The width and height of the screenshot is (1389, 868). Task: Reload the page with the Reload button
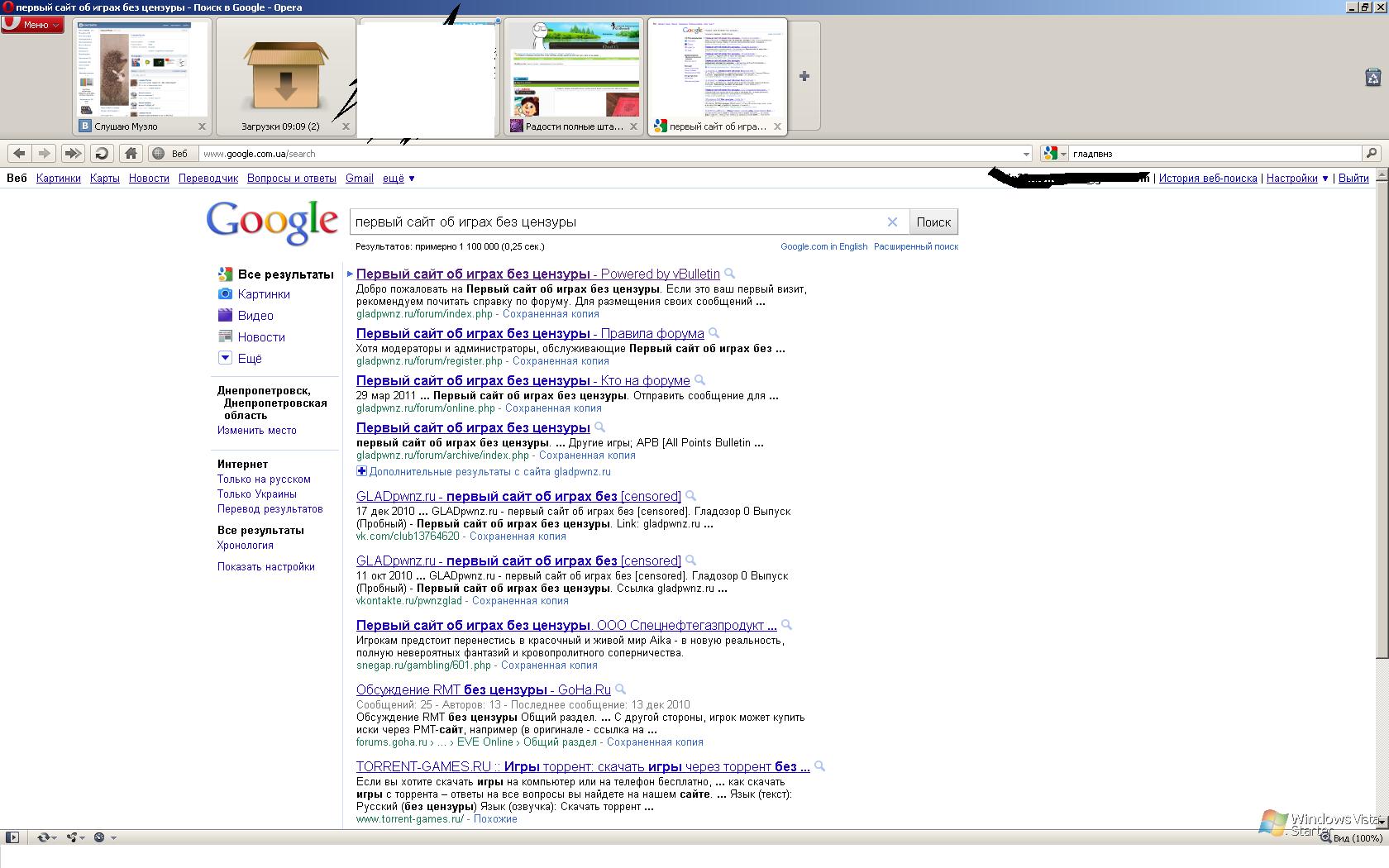coord(102,153)
